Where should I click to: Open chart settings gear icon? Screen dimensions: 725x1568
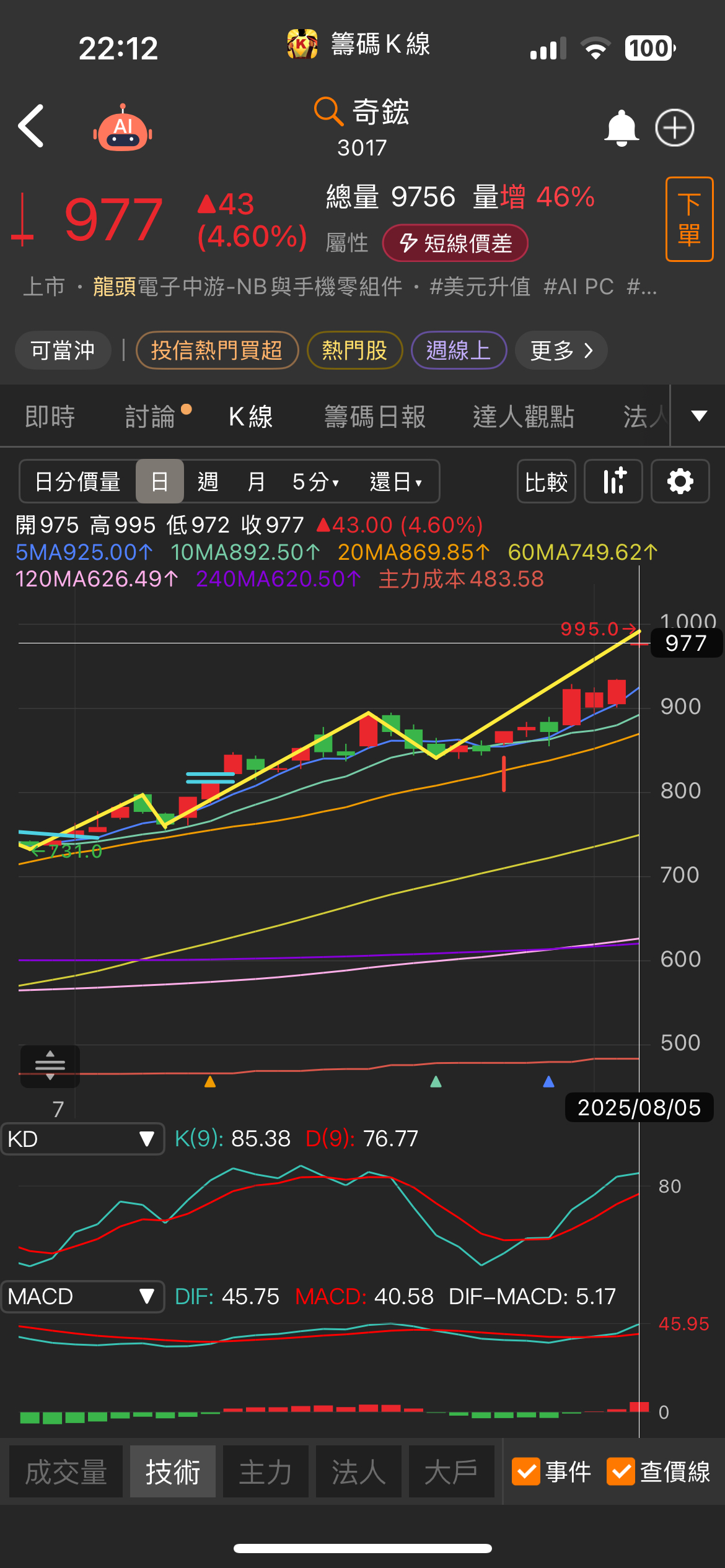click(680, 481)
